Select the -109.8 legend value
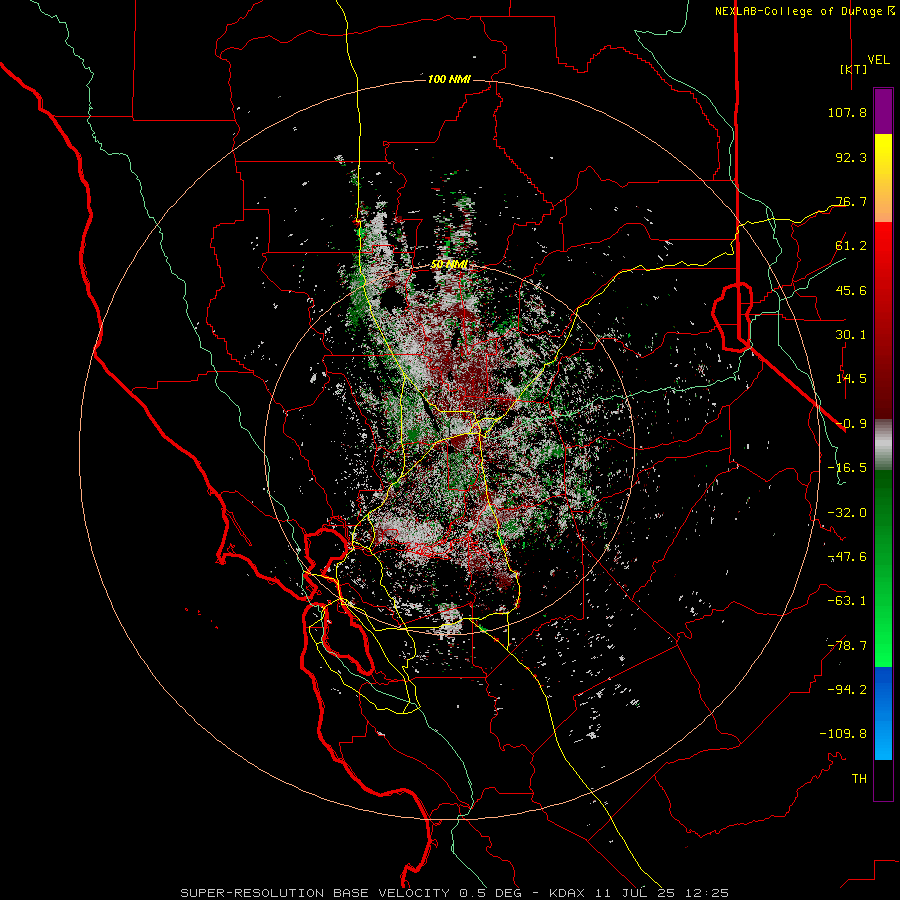Viewport: 900px width, 900px height. pos(843,734)
